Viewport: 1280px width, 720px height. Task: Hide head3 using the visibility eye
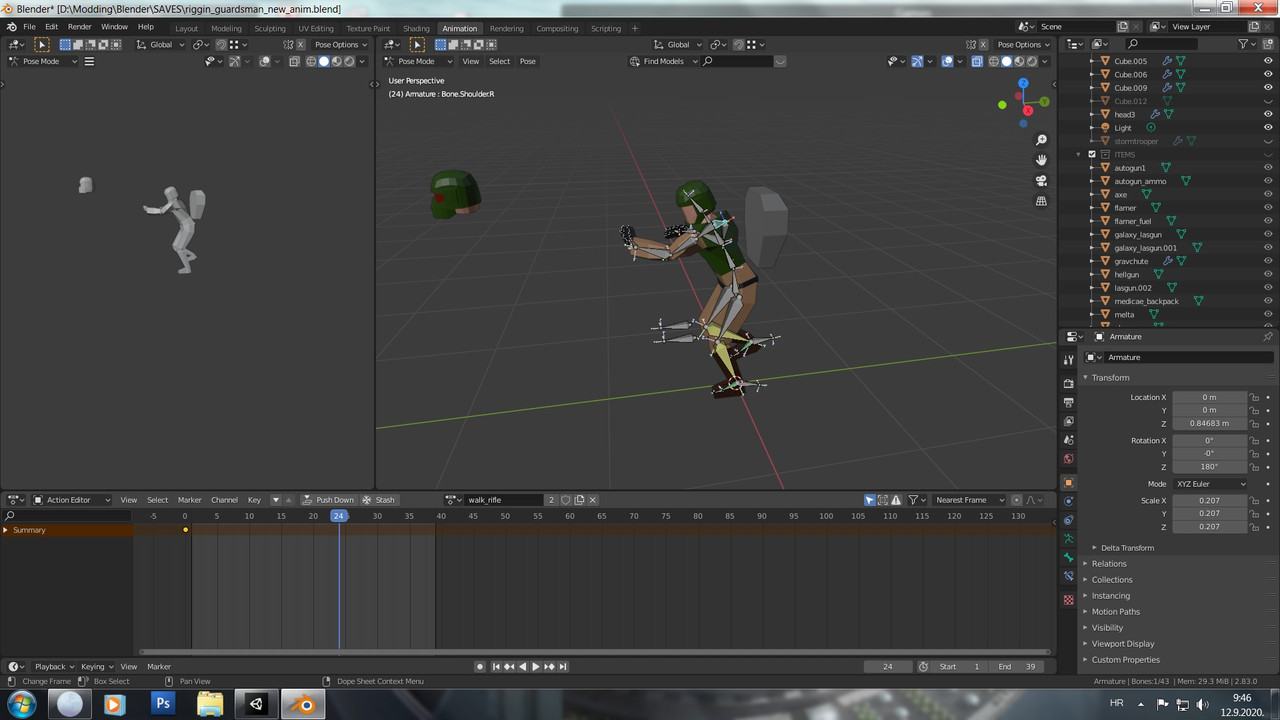click(1268, 114)
